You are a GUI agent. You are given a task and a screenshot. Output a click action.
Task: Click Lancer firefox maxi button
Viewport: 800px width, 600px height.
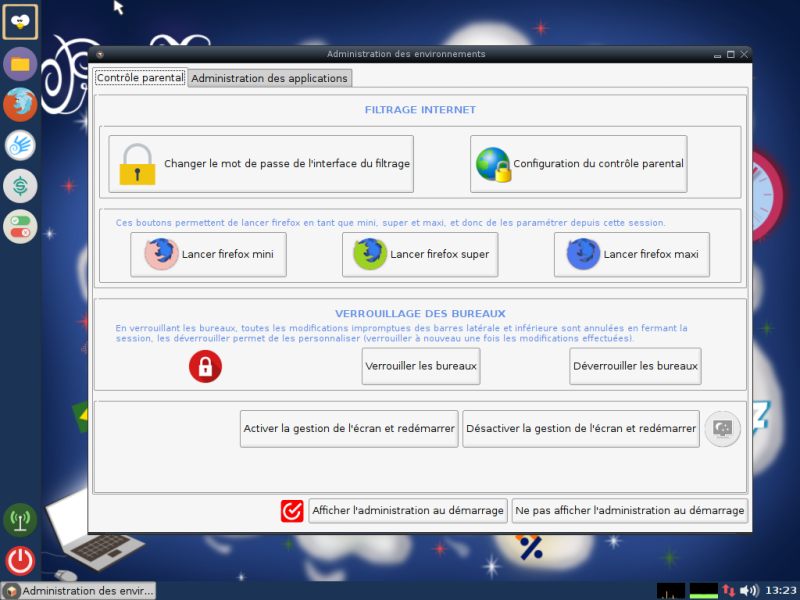click(632, 255)
